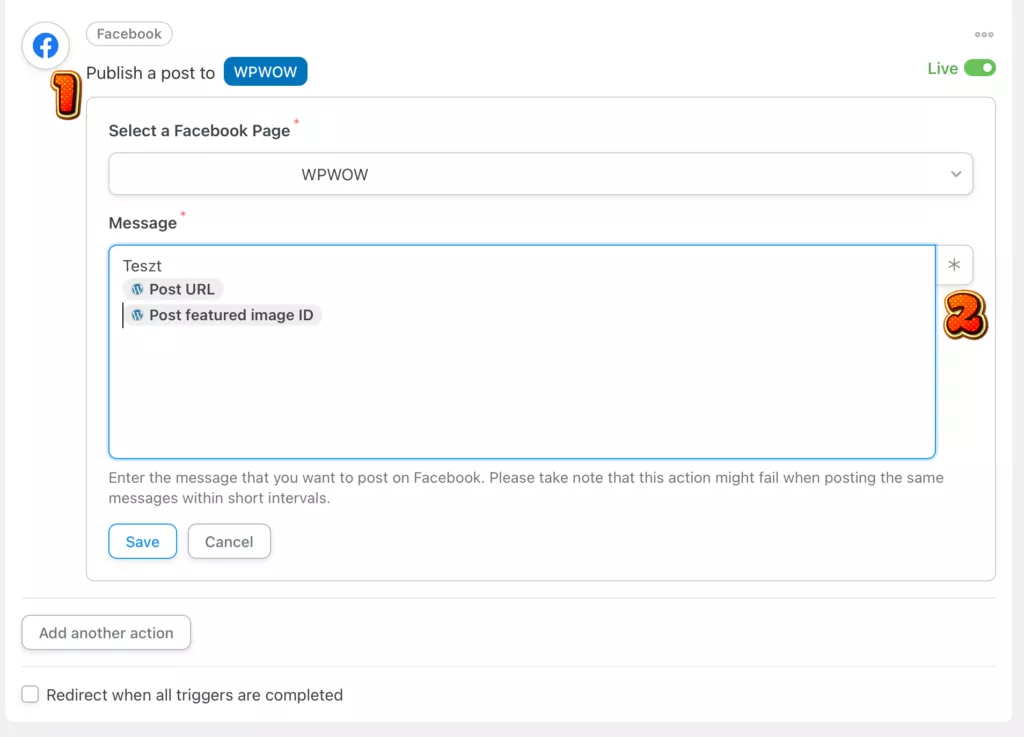Click the WordPress icon on the Post URL token
Image resolution: width=1024 pixels, height=737 pixels.
click(137, 289)
